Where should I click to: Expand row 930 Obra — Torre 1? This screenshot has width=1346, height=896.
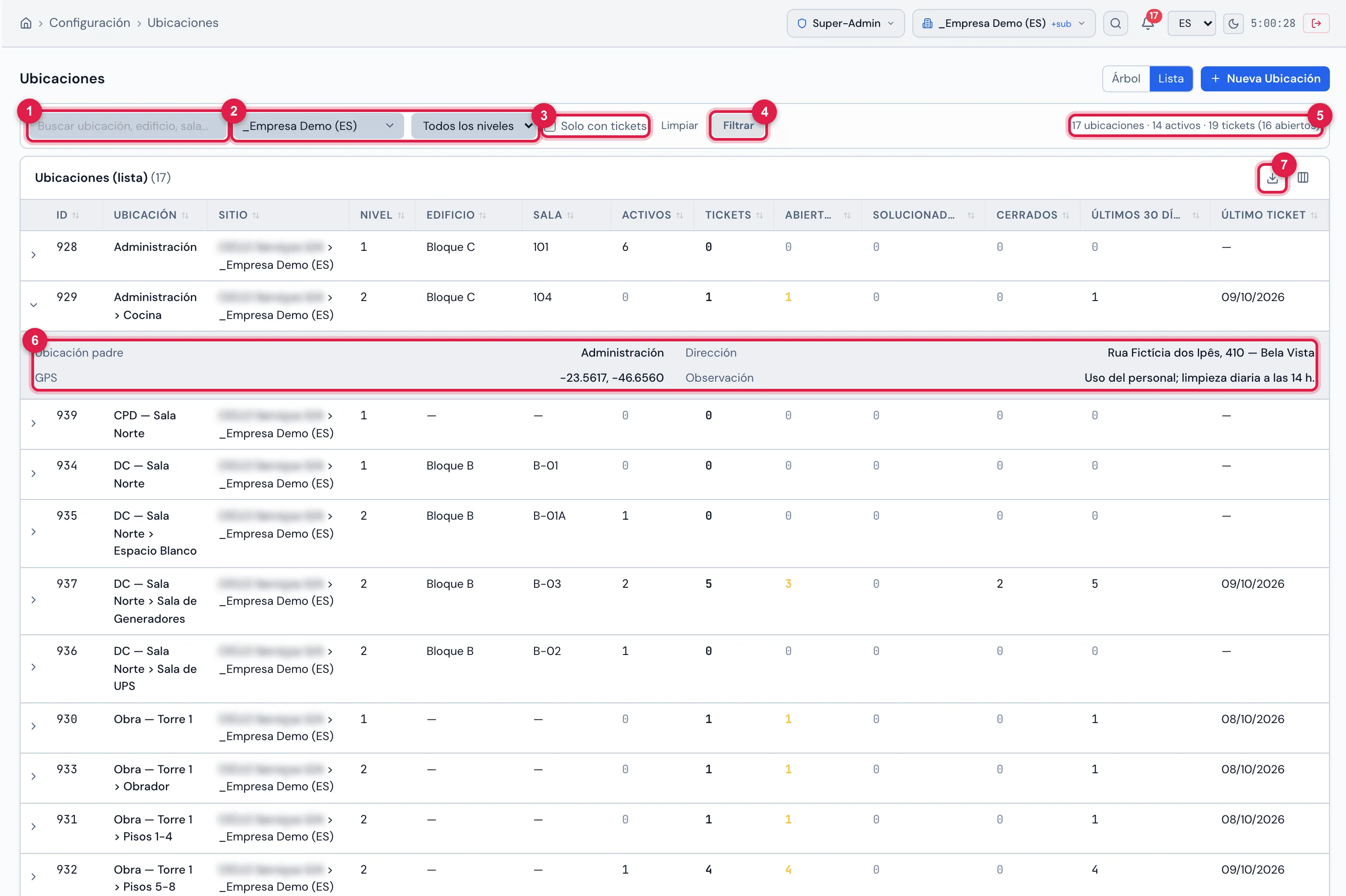[34, 726]
